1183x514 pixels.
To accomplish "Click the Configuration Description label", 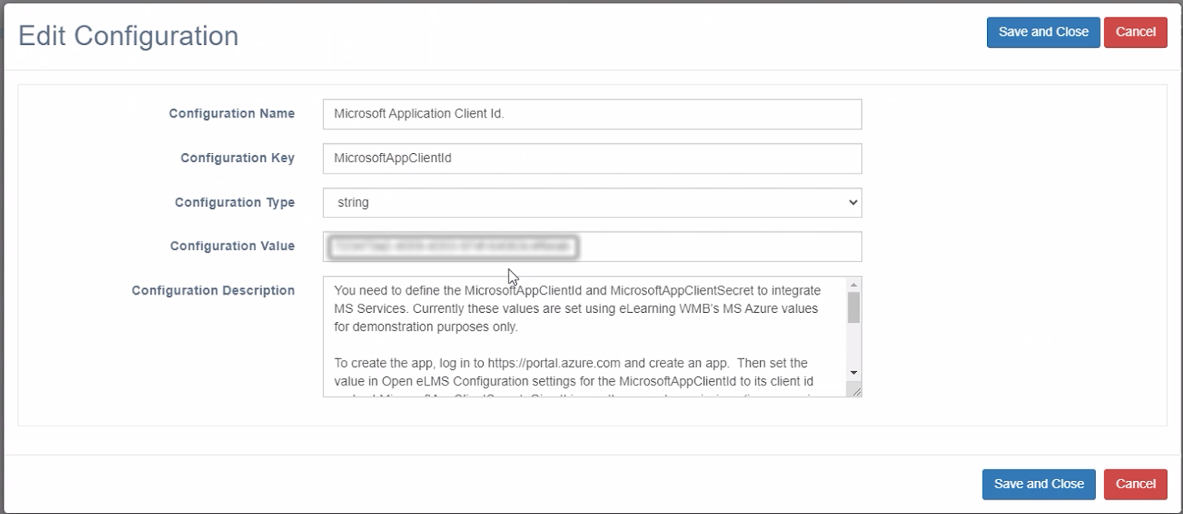I will (x=214, y=291).
